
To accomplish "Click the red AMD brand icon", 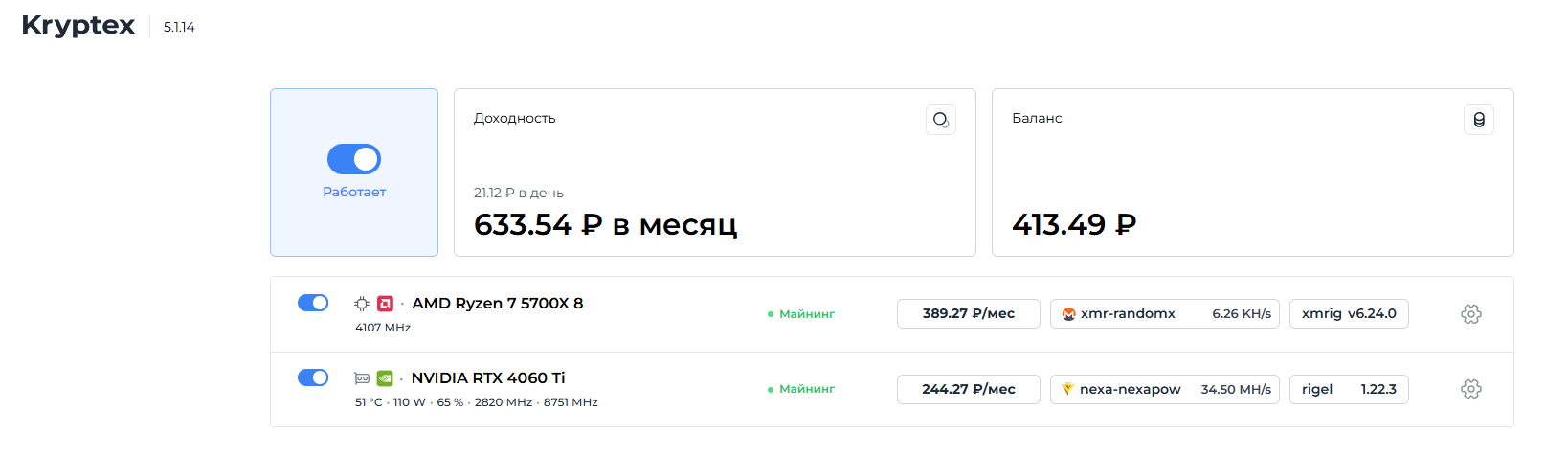I will click(x=385, y=304).
